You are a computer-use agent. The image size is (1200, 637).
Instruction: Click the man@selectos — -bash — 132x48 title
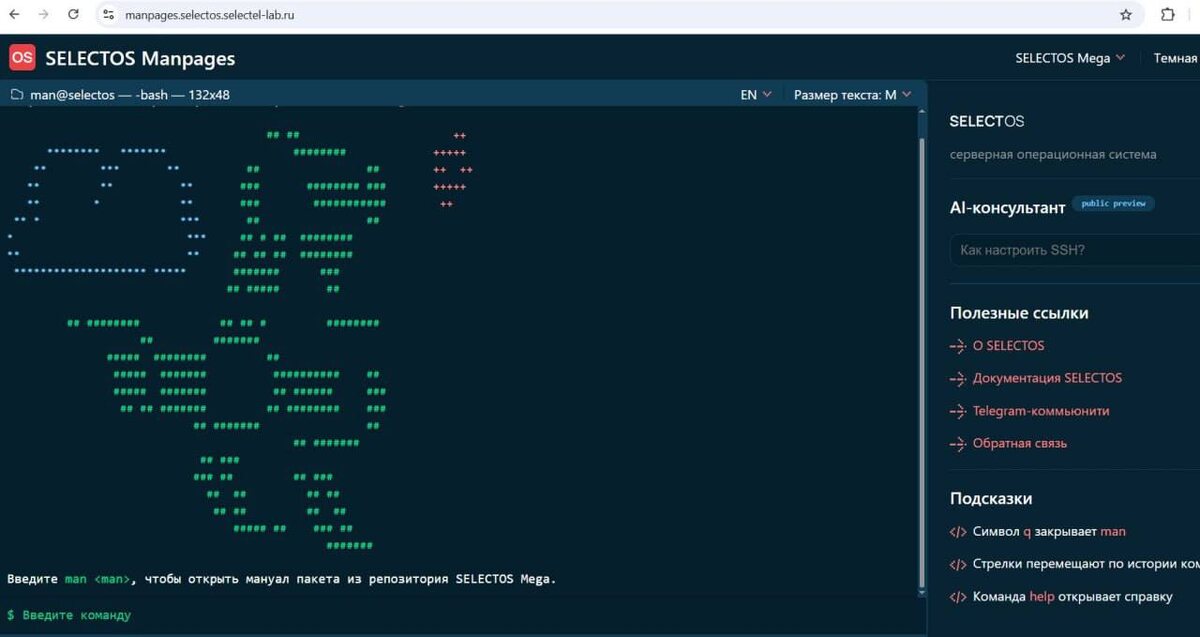pos(130,95)
